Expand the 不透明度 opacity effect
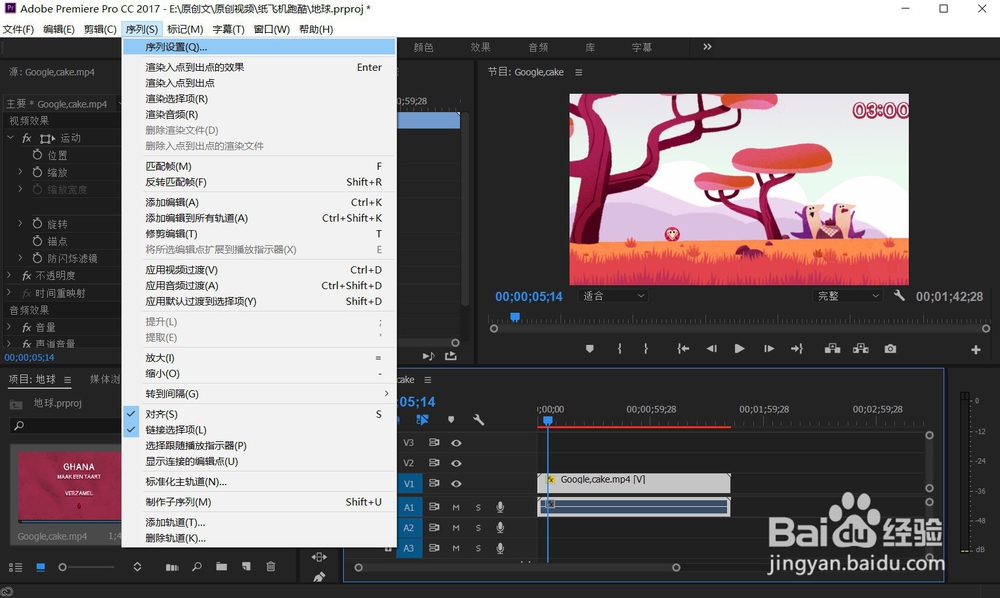Viewport: 1000px width, 598px height. click(x=9, y=275)
